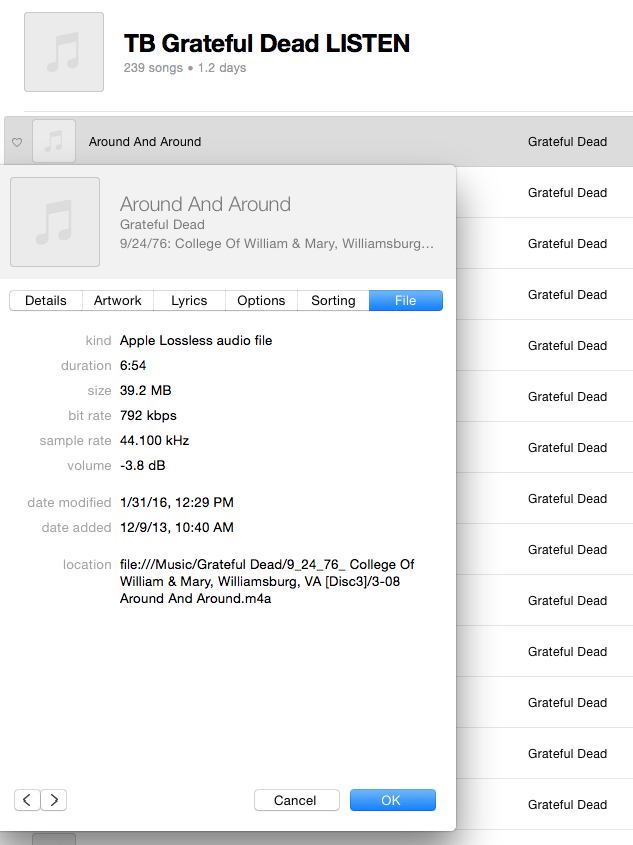This screenshot has height=845, width=633.
Task: Click the TB Grateful Dead LISTEN playlist title
Action: point(266,44)
